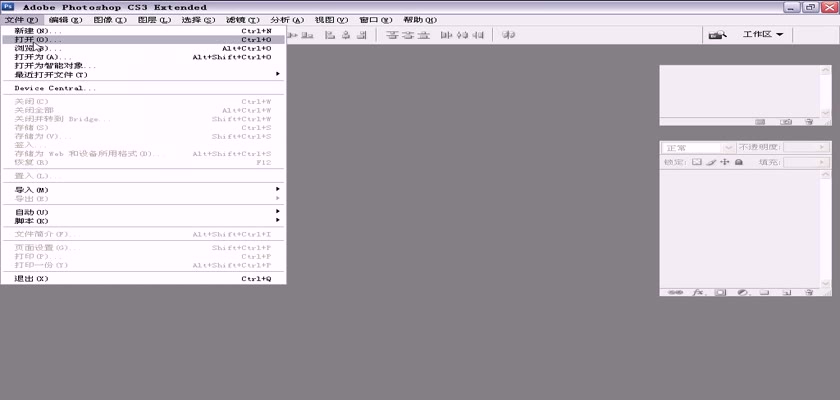
Task: Launch Bridge via the options bar icon
Action: 717,35
